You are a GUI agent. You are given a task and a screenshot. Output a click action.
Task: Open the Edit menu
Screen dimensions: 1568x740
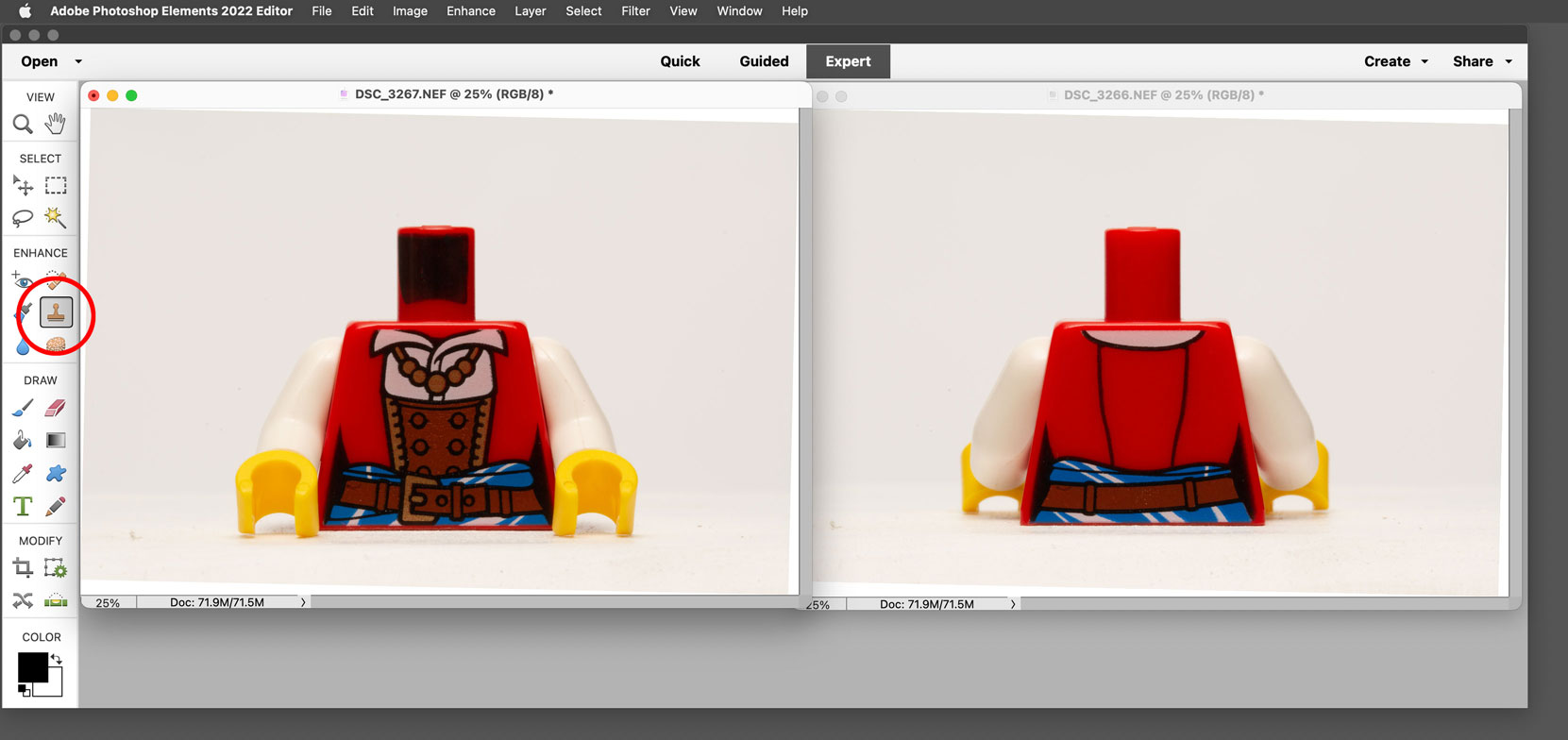[362, 11]
